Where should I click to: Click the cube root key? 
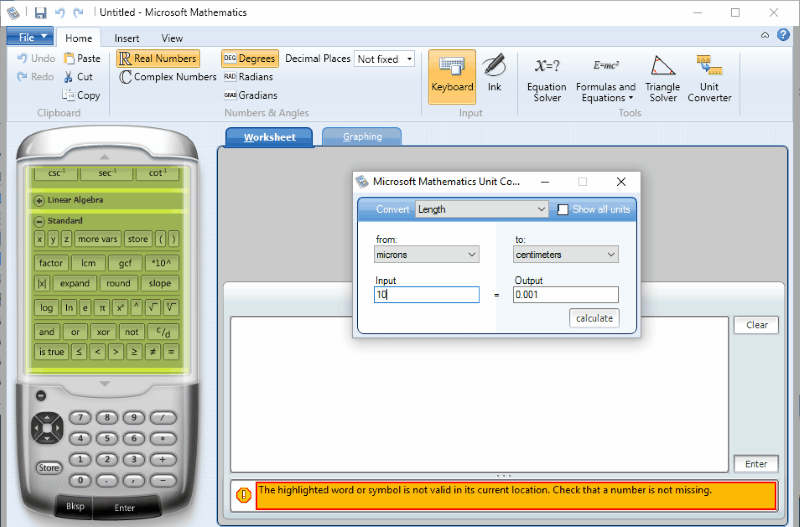(171, 308)
